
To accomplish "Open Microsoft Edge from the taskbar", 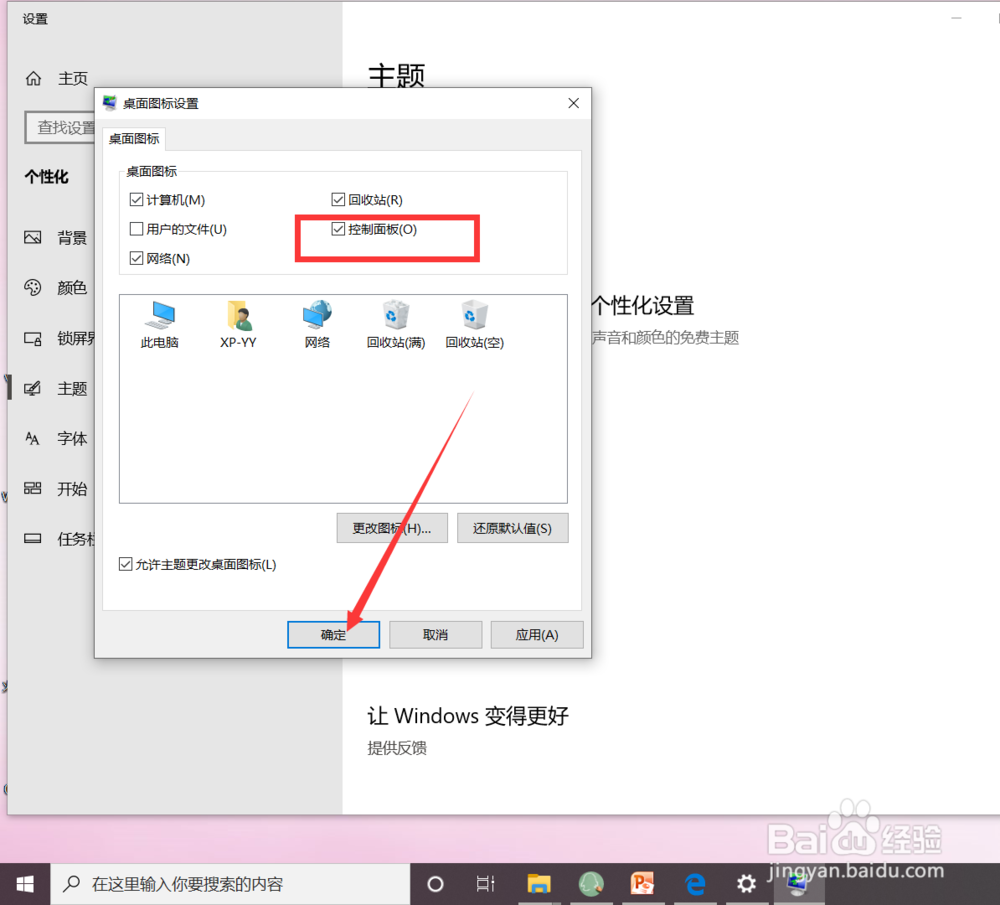I will click(x=695, y=884).
